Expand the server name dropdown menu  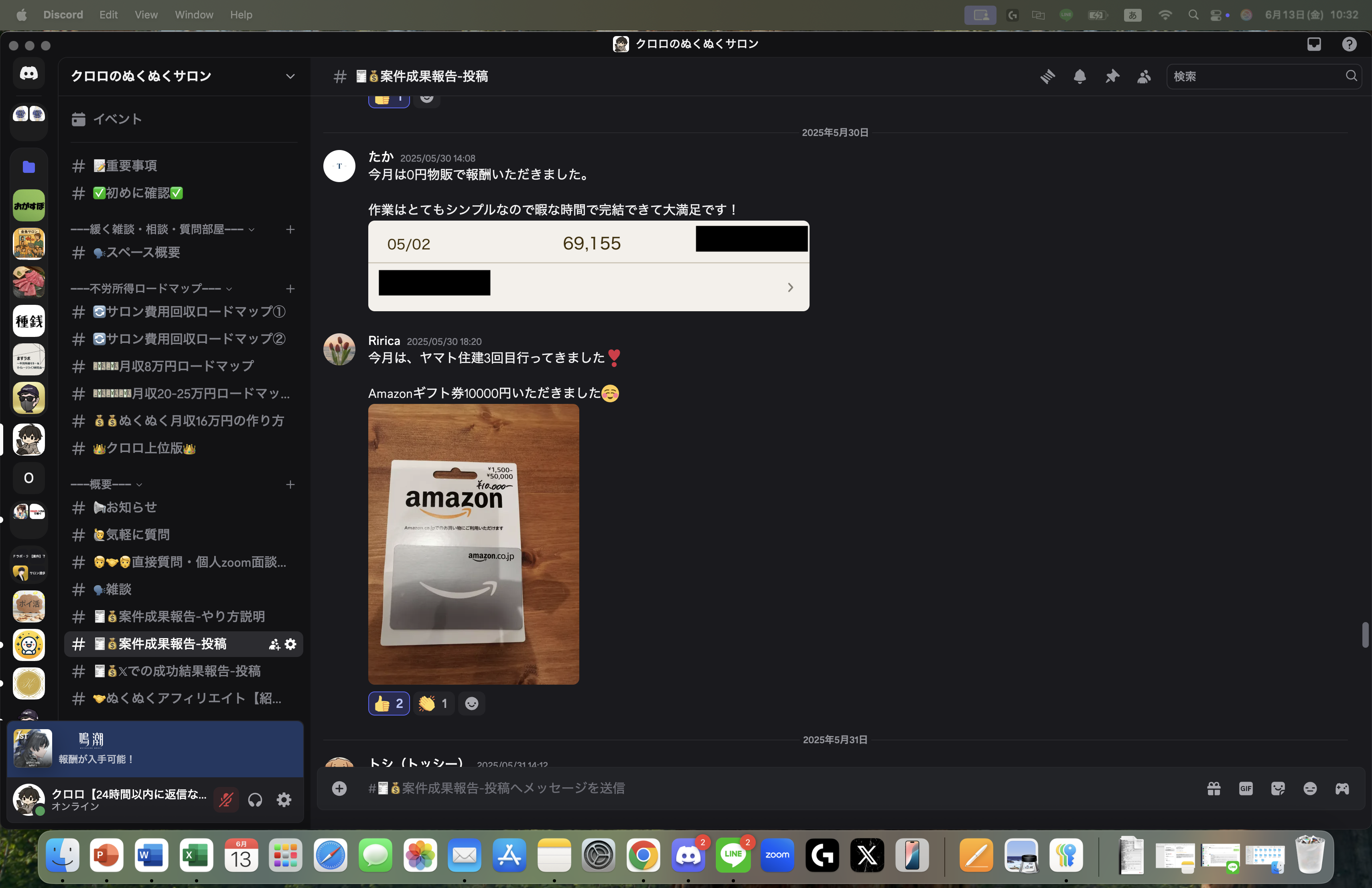point(290,76)
